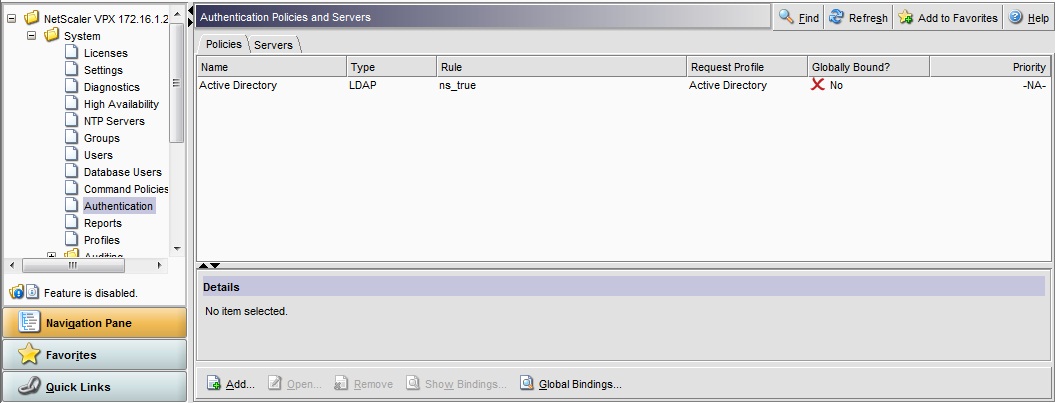Click the Open... button
The height and width of the screenshot is (403, 1055).
pyautogui.click(x=295, y=384)
